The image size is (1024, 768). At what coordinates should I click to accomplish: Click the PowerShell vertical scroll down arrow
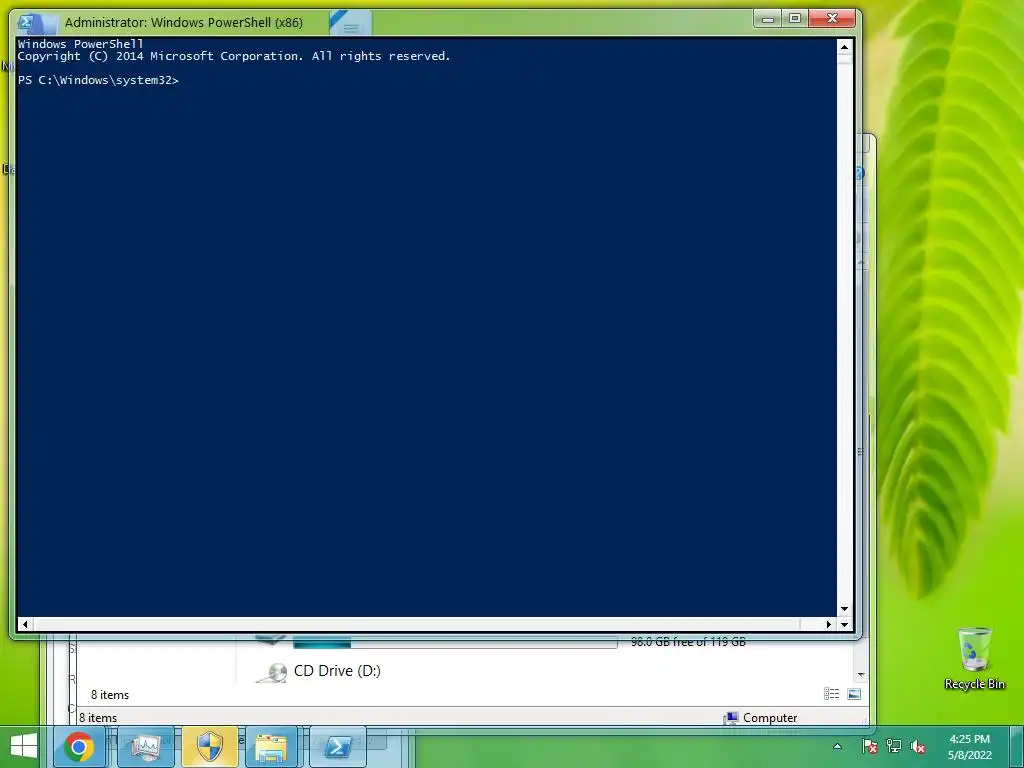tap(844, 609)
